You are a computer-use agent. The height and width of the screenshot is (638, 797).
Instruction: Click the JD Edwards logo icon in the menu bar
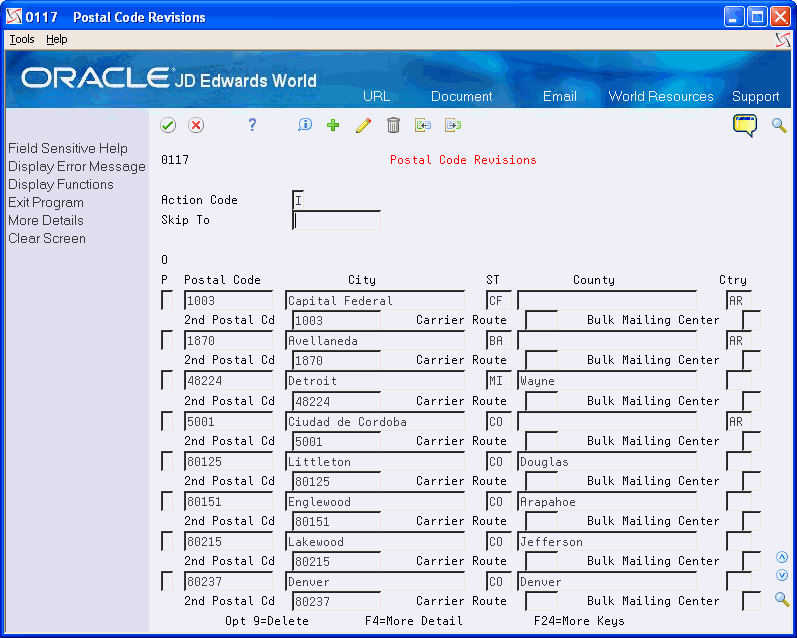[783, 40]
